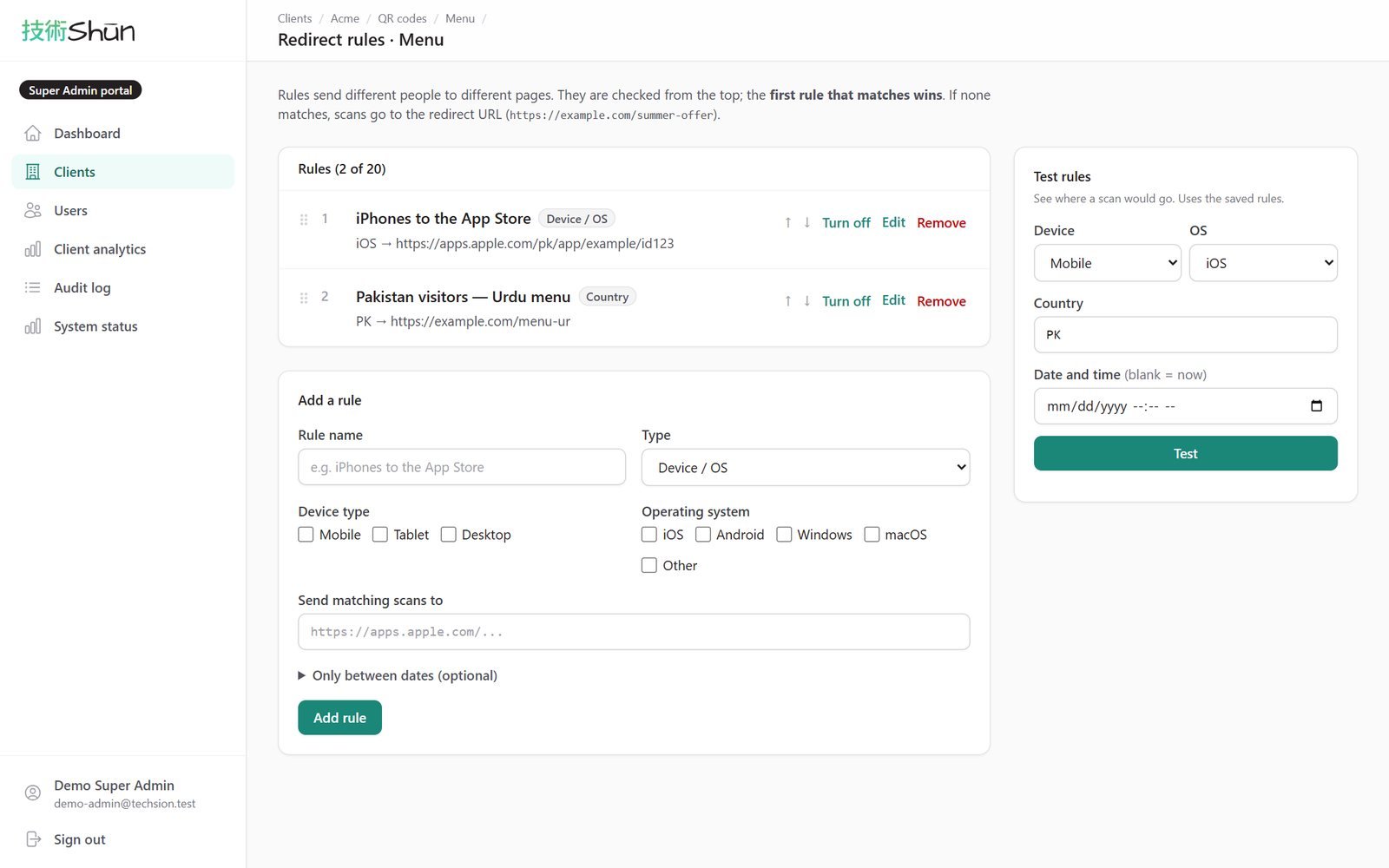The width and height of the screenshot is (1389, 868).
Task: Move iPhones to the App Store rule down
Action: [807, 223]
